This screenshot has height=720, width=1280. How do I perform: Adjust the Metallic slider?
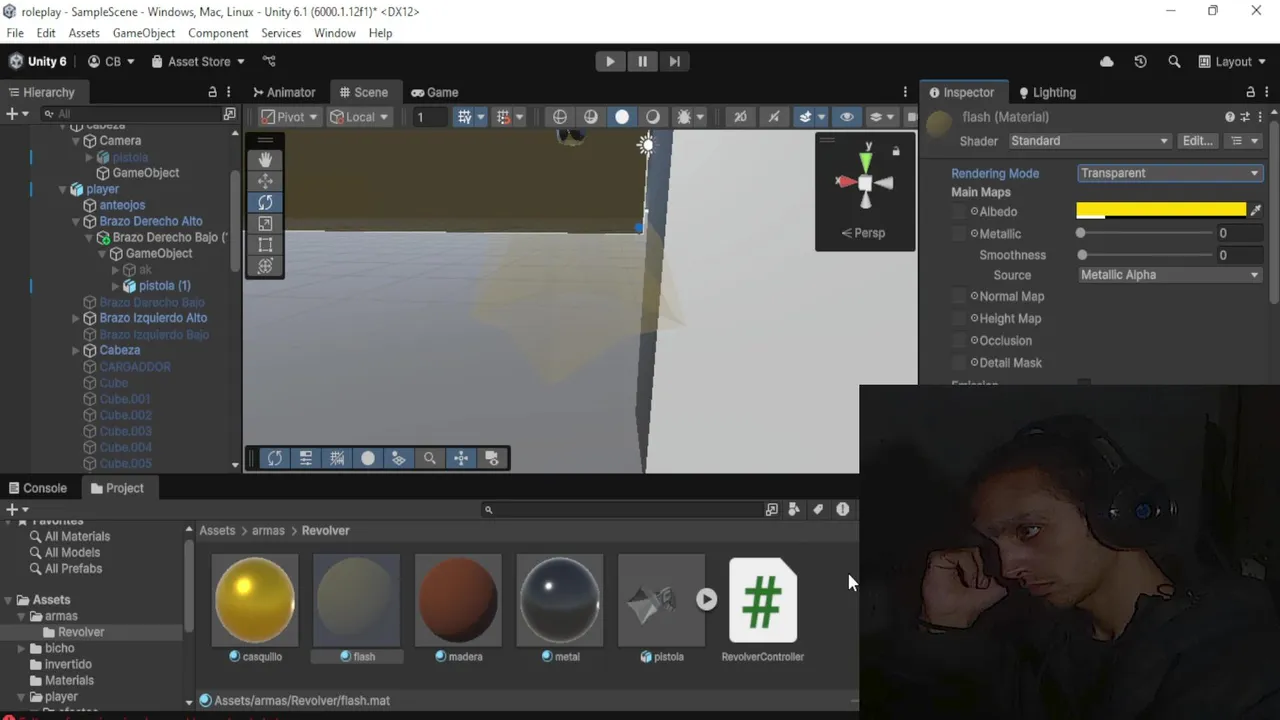[x=1146, y=233]
